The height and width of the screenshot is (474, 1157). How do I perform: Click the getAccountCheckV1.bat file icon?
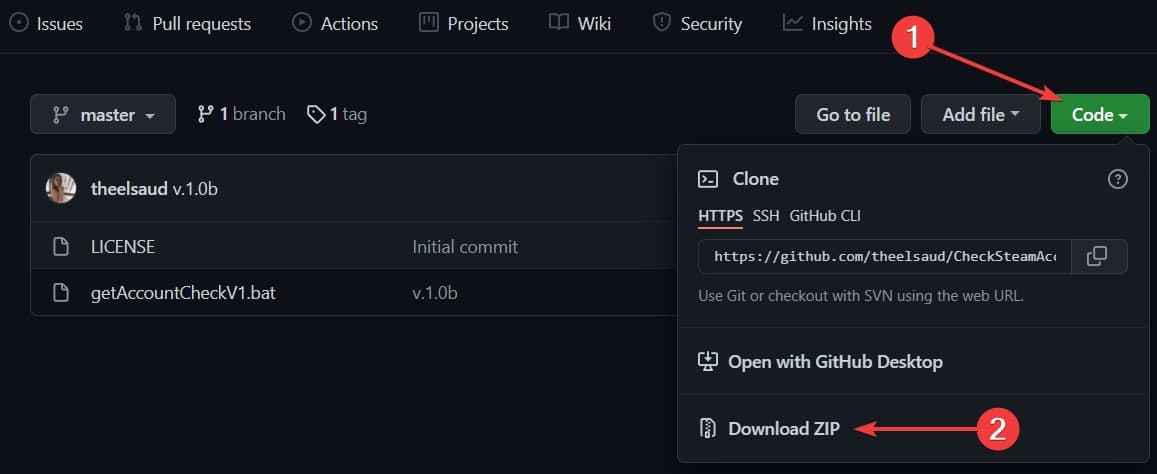point(61,293)
